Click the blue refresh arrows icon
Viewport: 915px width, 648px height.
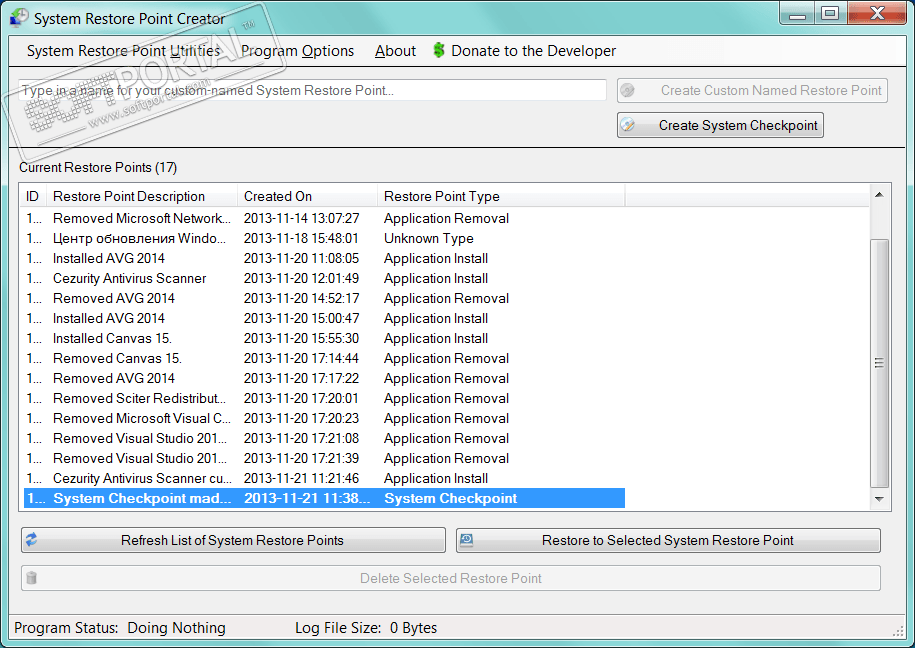[32, 540]
